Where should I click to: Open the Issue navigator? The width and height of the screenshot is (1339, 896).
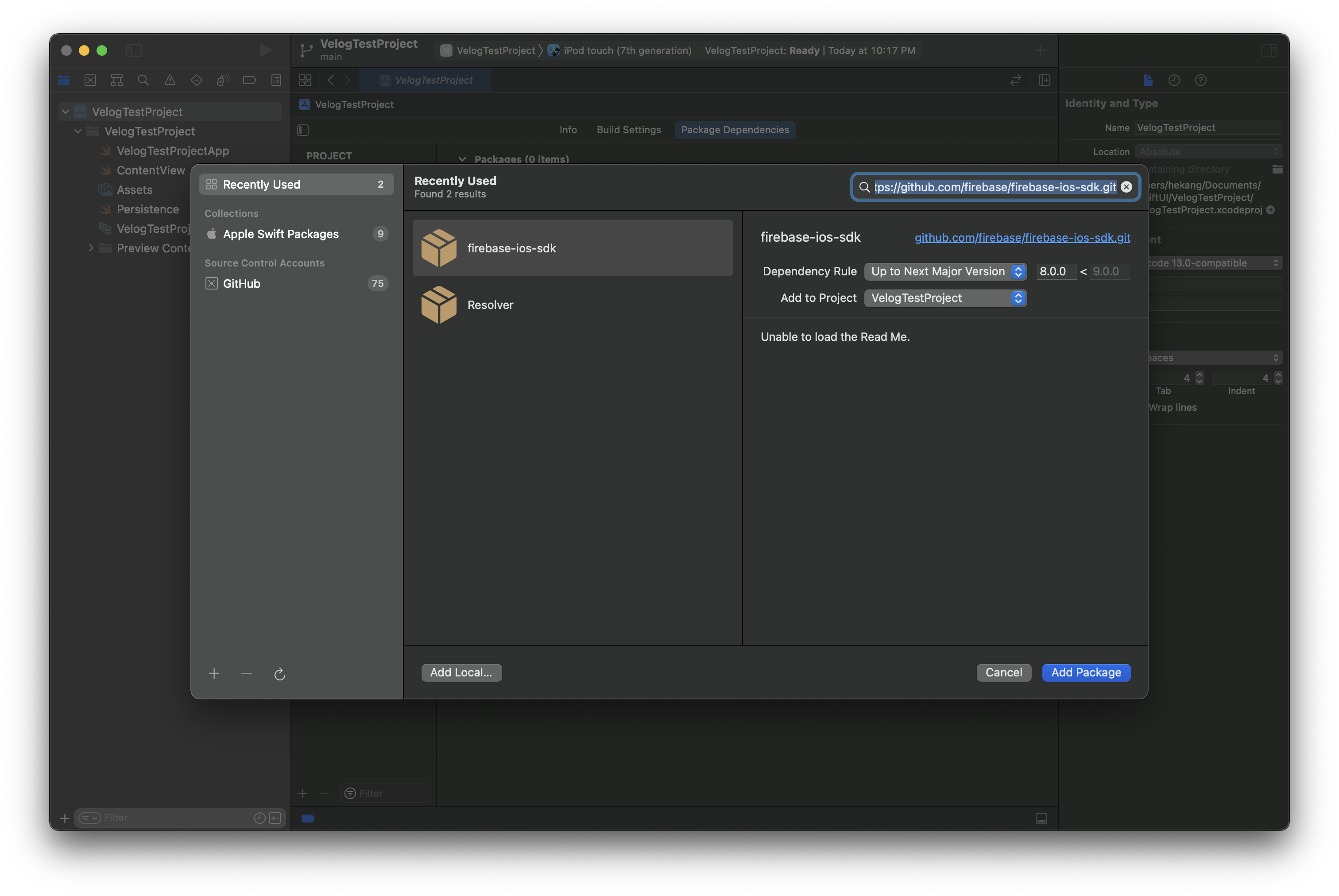pyautogui.click(x=170, y=80)
